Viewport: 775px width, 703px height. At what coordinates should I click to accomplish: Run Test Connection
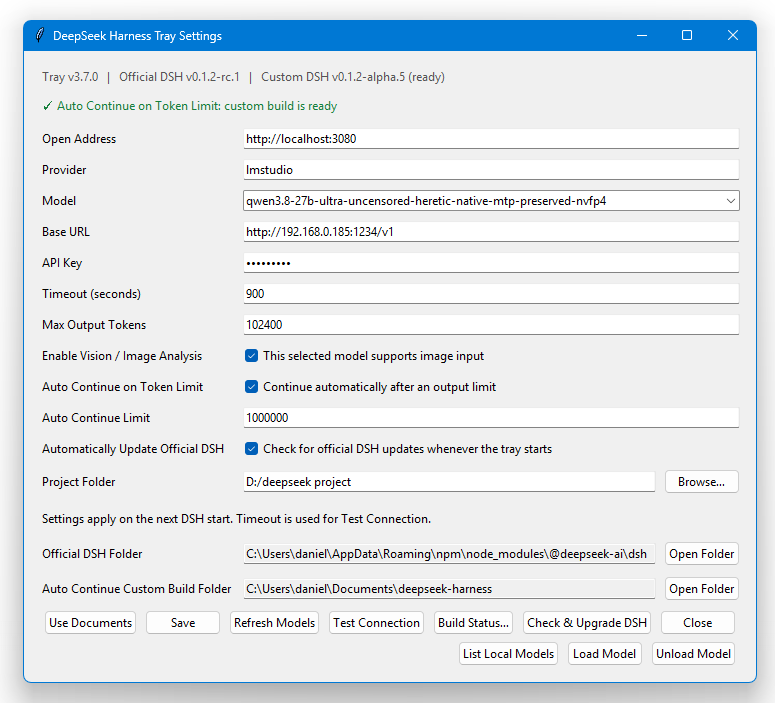(376, 623)
